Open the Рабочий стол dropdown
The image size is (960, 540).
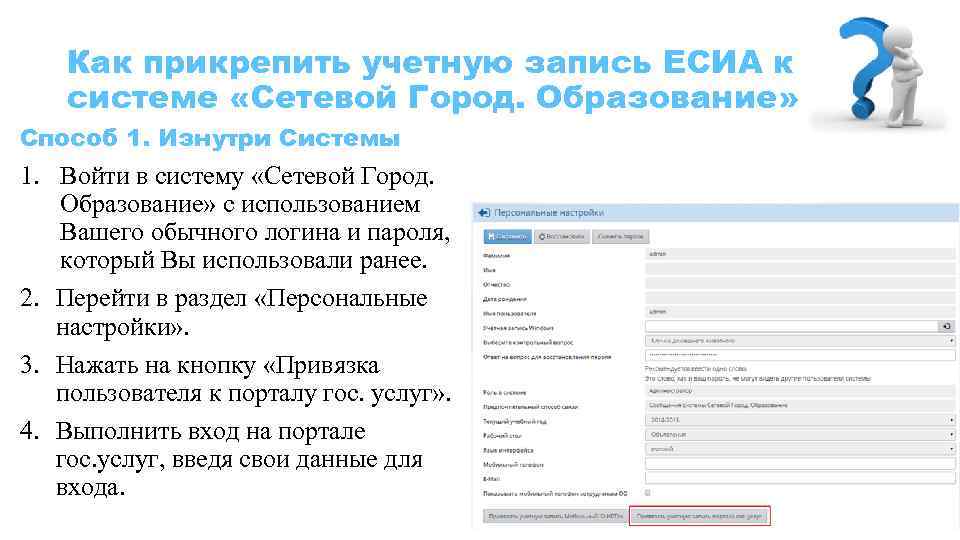(x=800, y=435)
